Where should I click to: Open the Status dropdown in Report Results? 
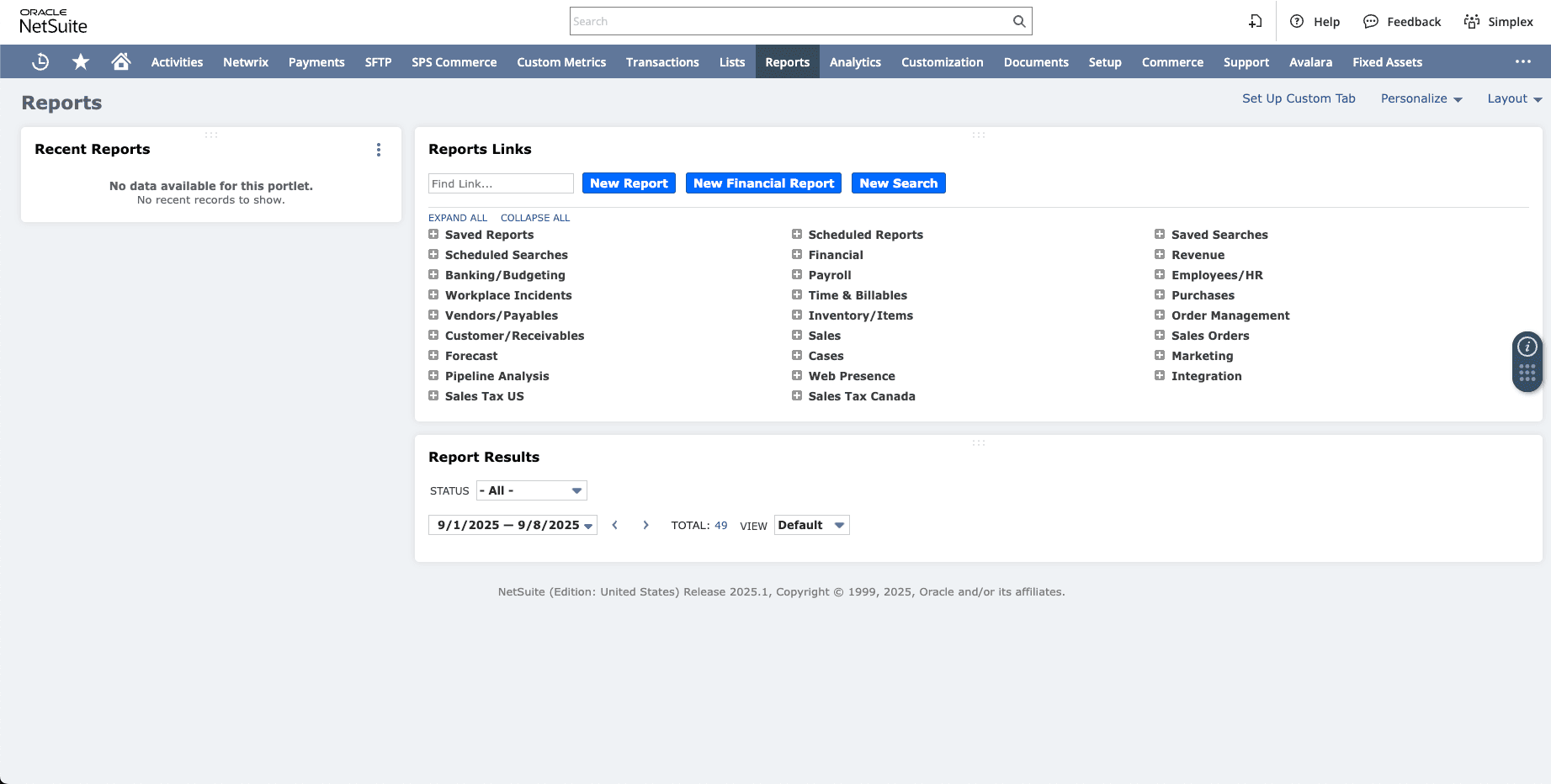[x=531, y=490]
